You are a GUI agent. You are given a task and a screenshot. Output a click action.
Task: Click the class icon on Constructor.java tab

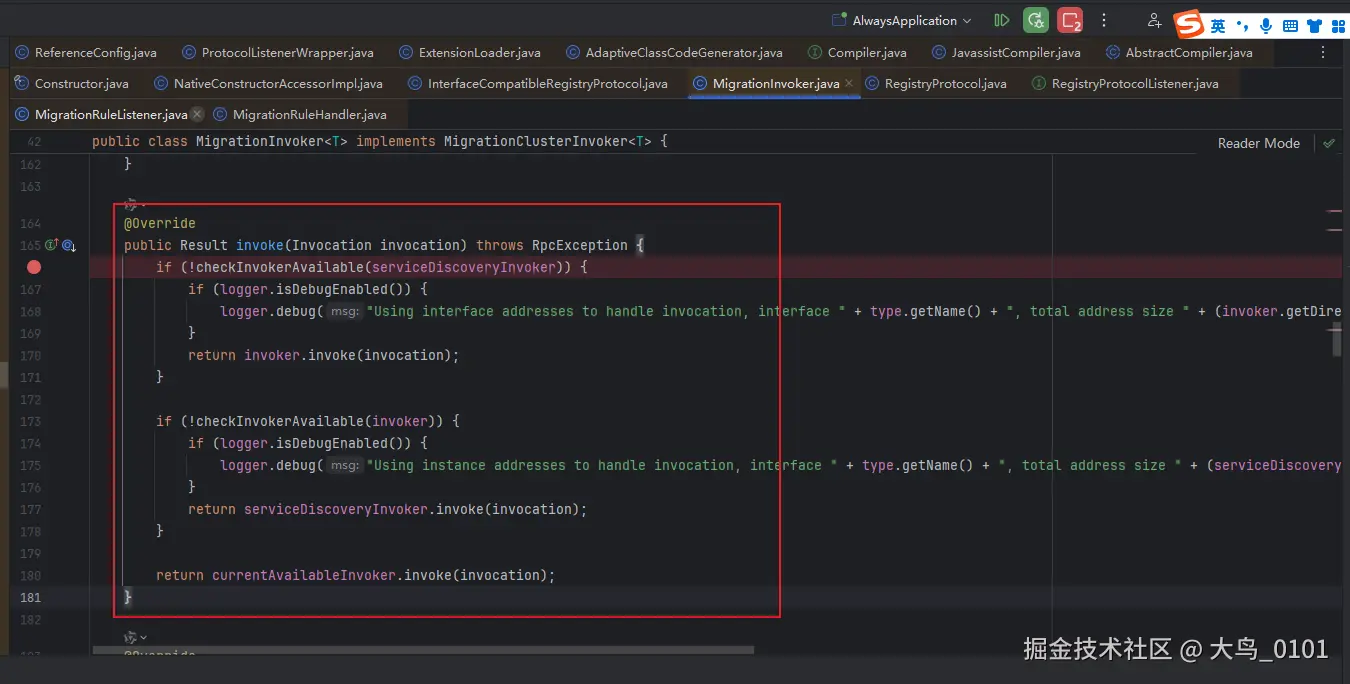pyautogui.click(x=22, y=83)
